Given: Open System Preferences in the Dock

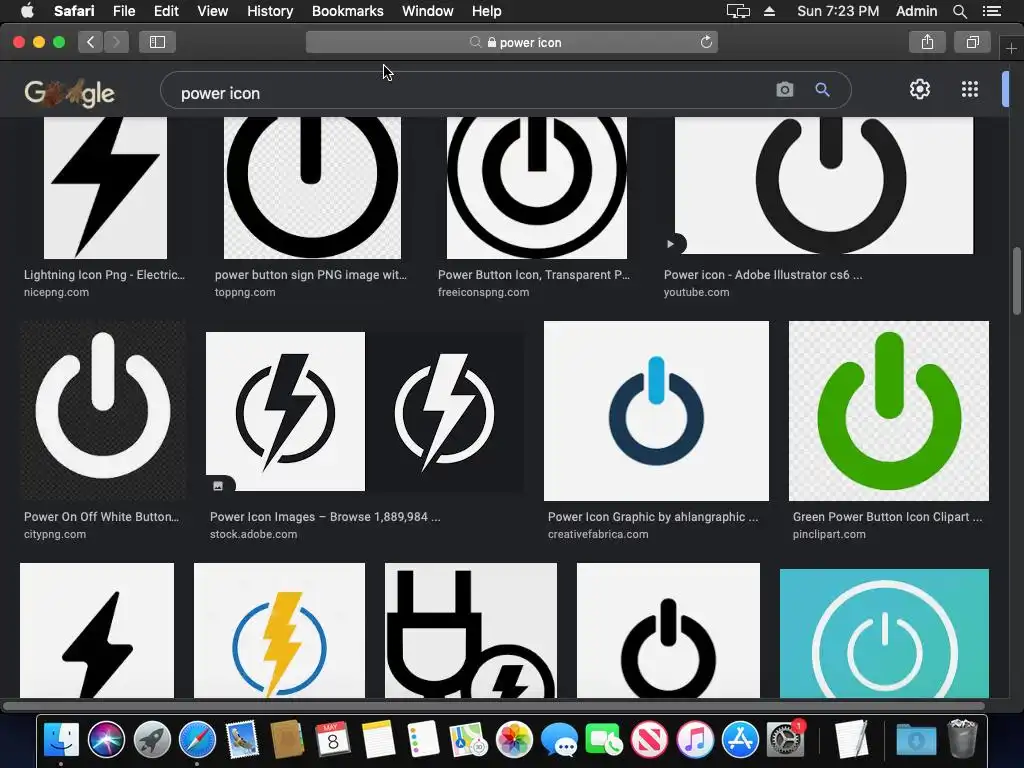Looking at the screenshot, I should click(x=785, y=740).
